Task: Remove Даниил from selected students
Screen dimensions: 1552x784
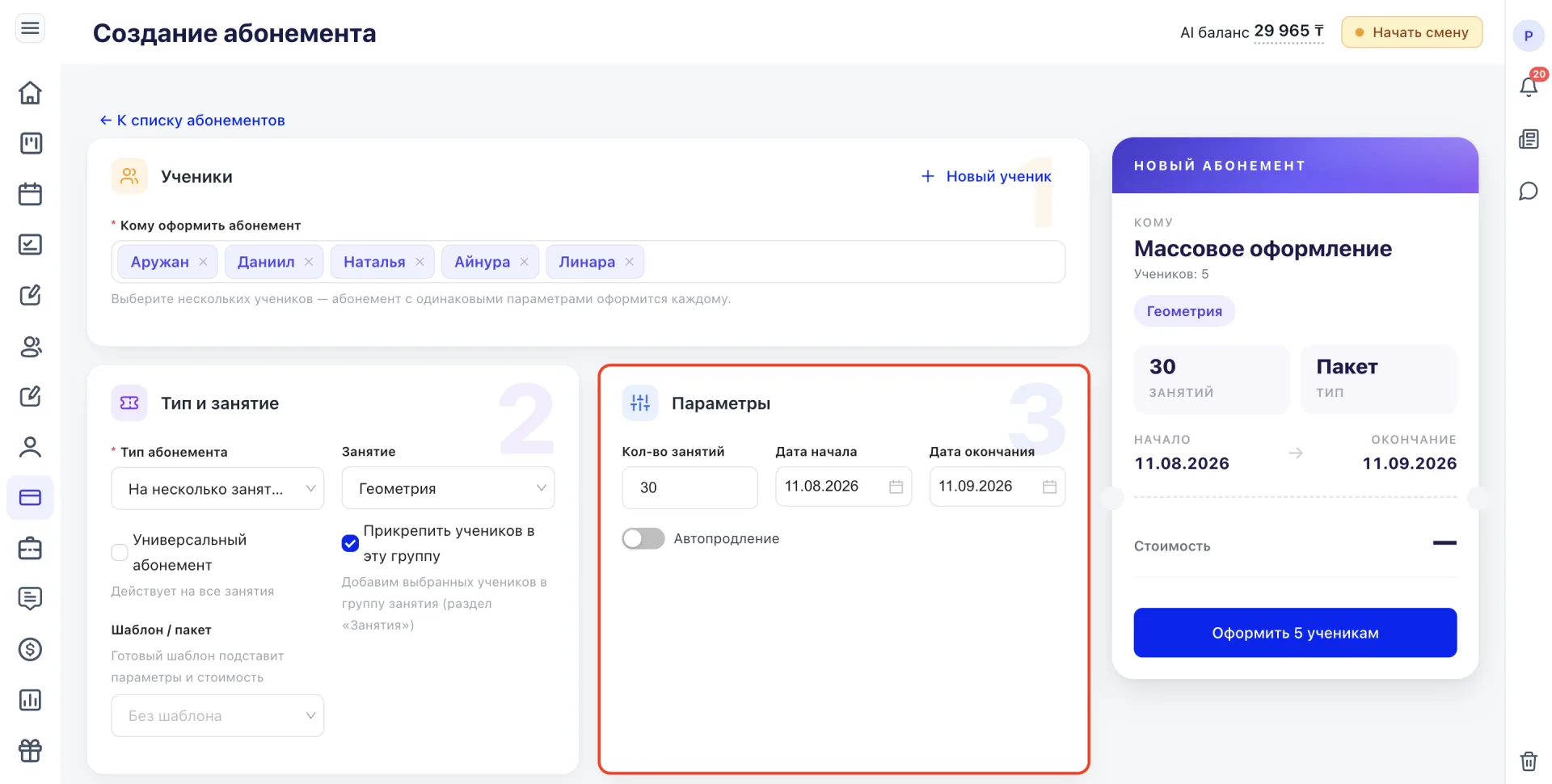Action: coord(309,262)
